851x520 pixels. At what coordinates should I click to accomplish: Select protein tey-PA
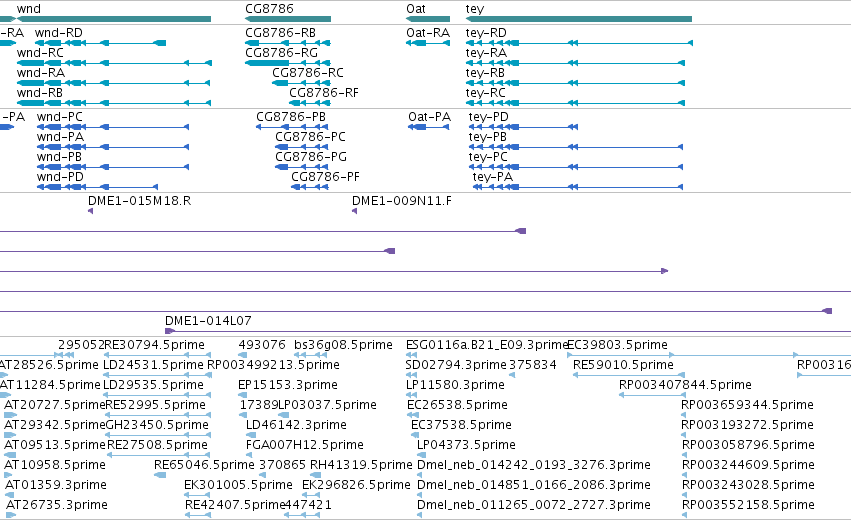click(x=493, y=177)
